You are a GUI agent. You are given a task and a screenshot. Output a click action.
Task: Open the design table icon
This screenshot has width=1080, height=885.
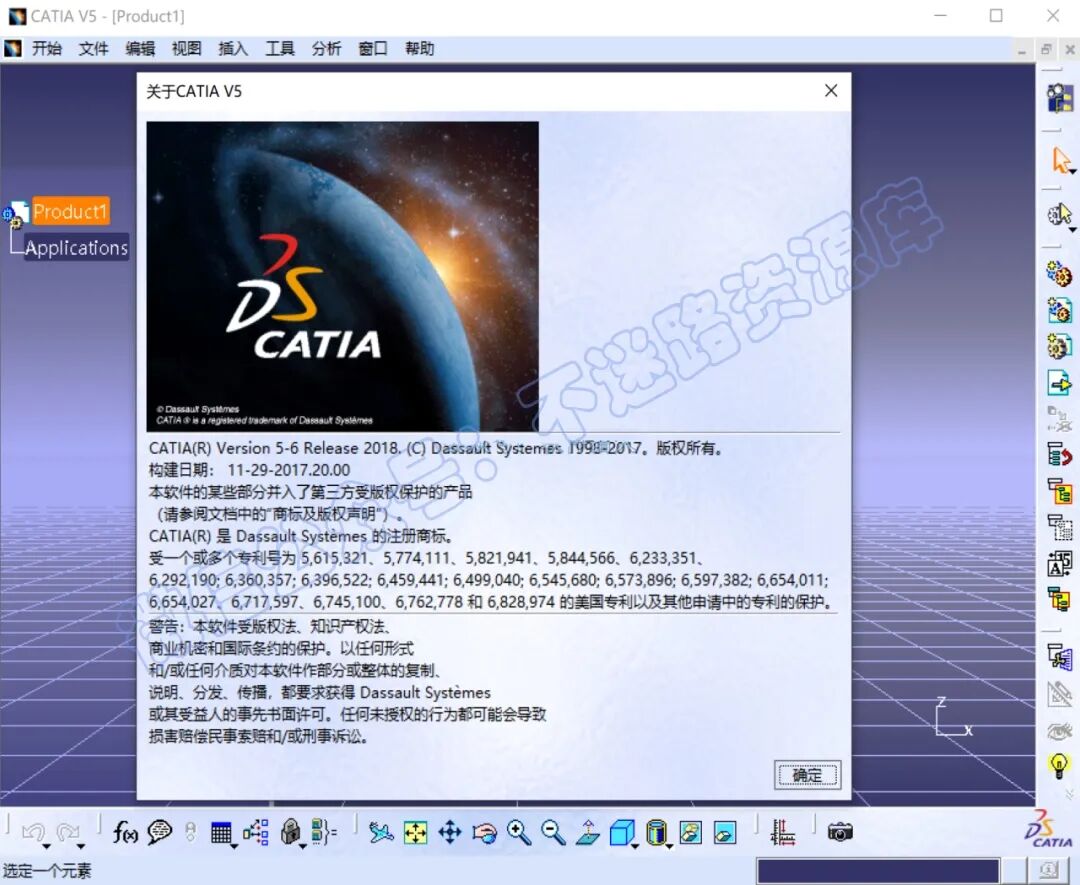pyautogui.click(x=220, y=833)
